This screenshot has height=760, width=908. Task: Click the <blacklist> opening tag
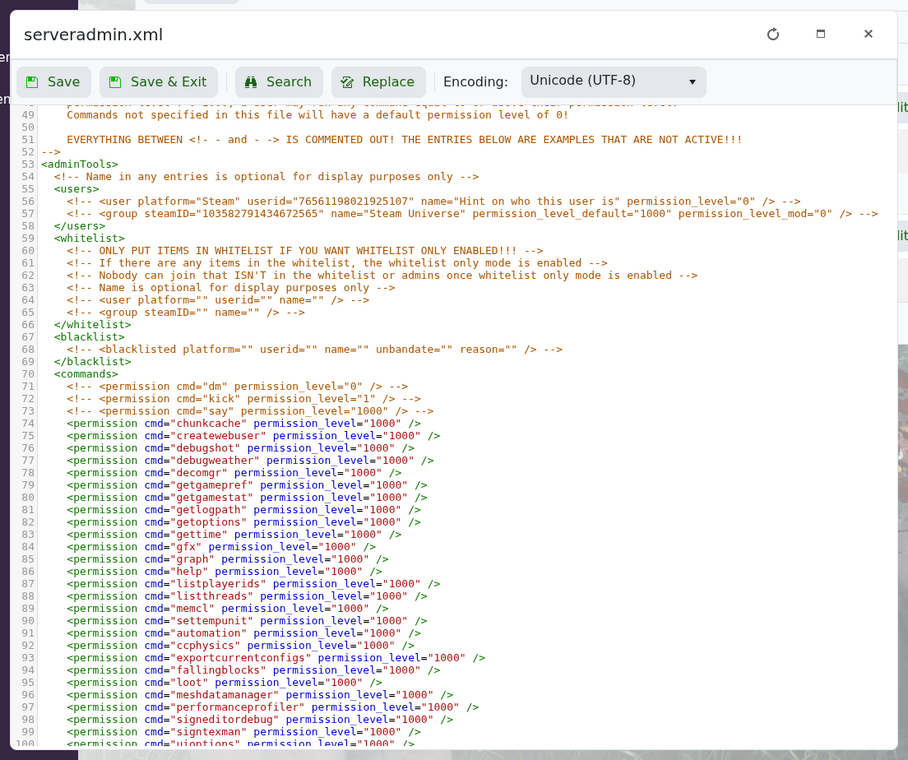pos(89,337)
